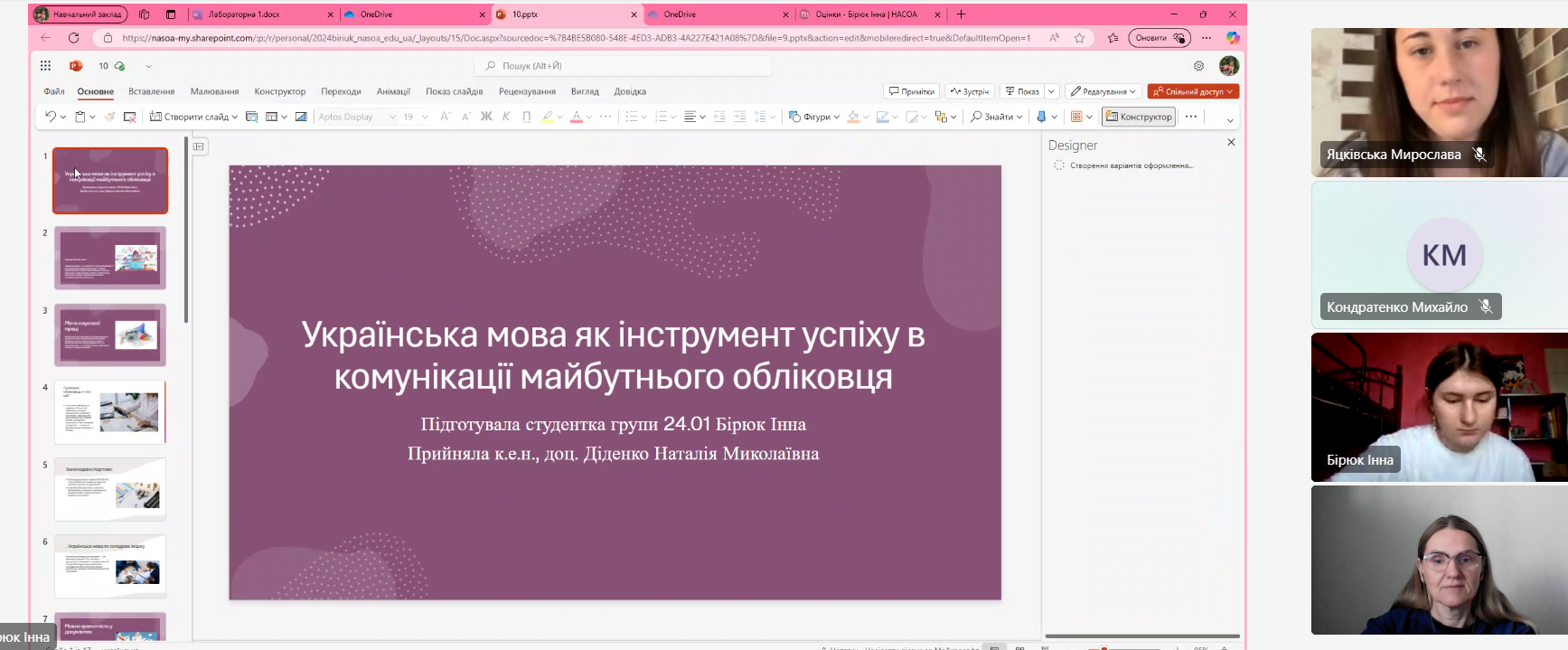Image resolution: width=1568 pixels, height=650 pixels.
Task: Open the Вставлення ribbon tab
Action: (151, 91)
